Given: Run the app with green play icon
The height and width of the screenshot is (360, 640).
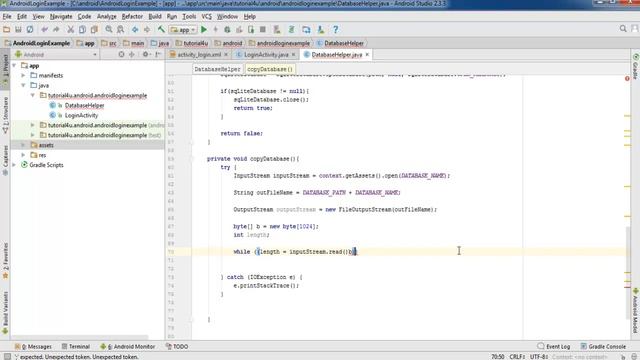Looking at the screenshot, I should 204,29.
